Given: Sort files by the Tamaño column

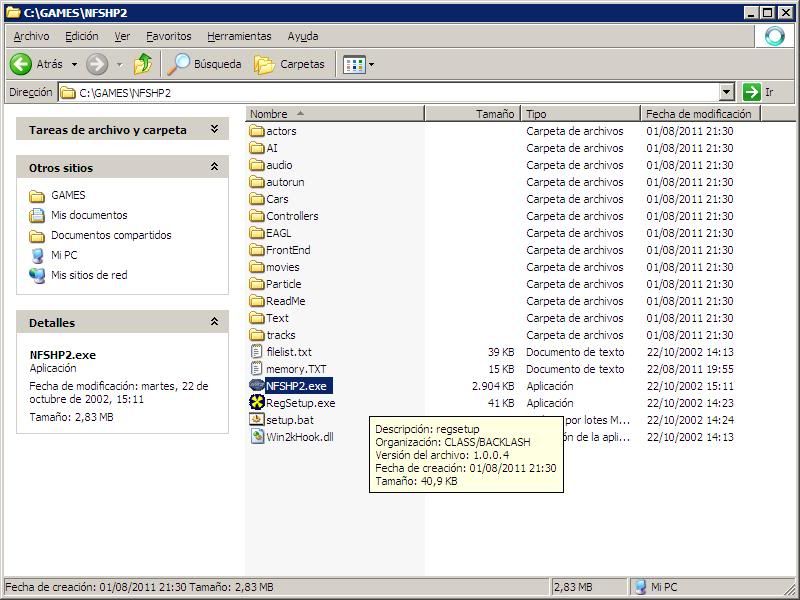Looking at the screenshot, I should [472, 114].
